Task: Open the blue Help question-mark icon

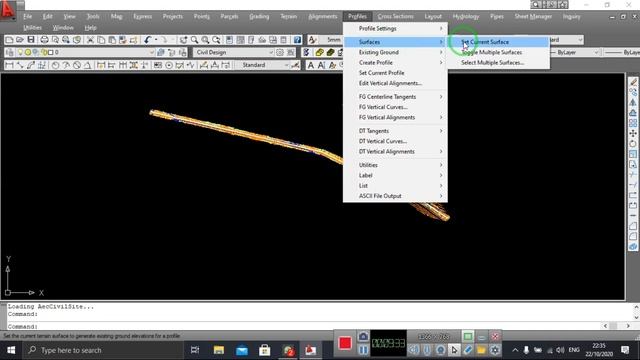Action: (297, 40)
